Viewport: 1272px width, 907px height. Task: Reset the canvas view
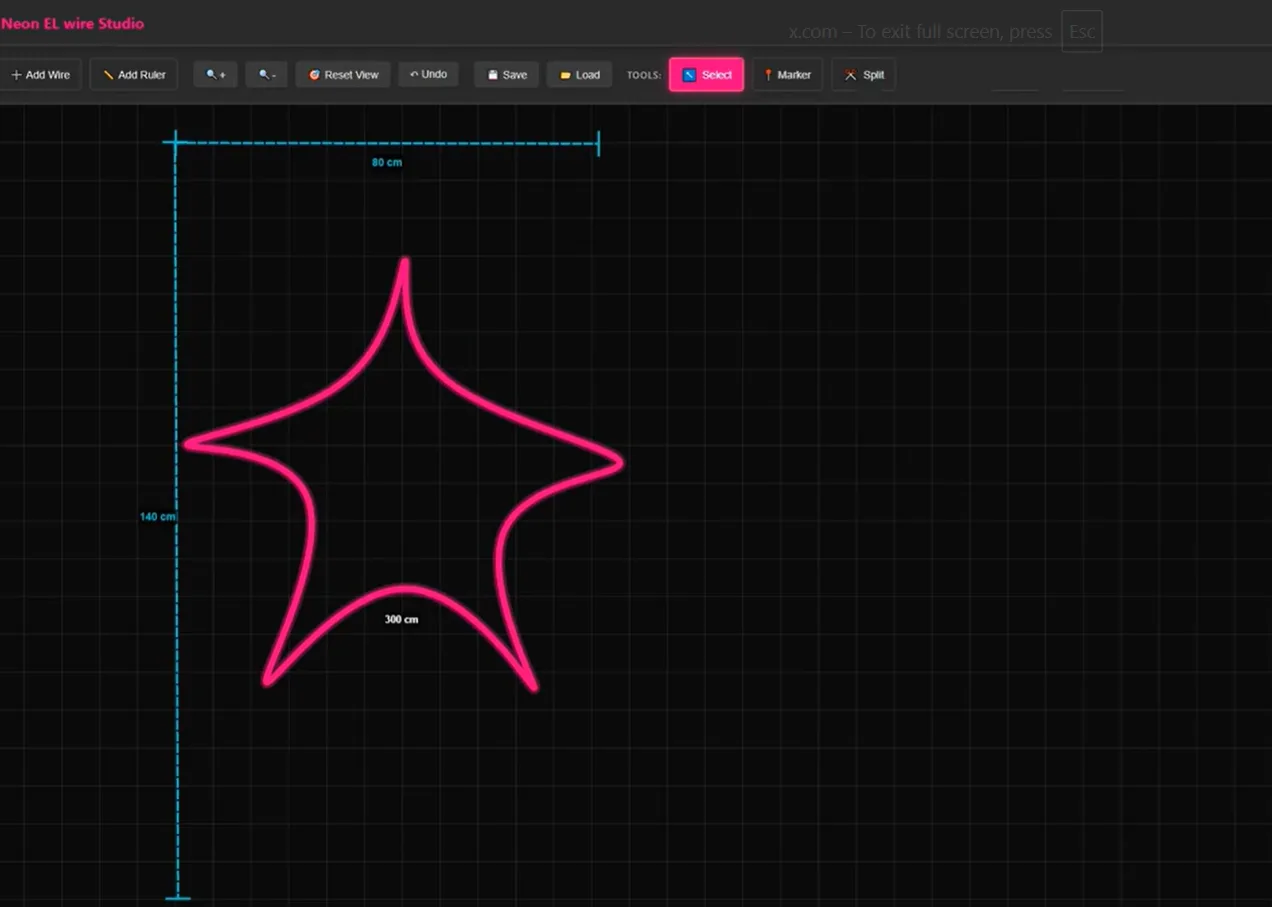343,75
